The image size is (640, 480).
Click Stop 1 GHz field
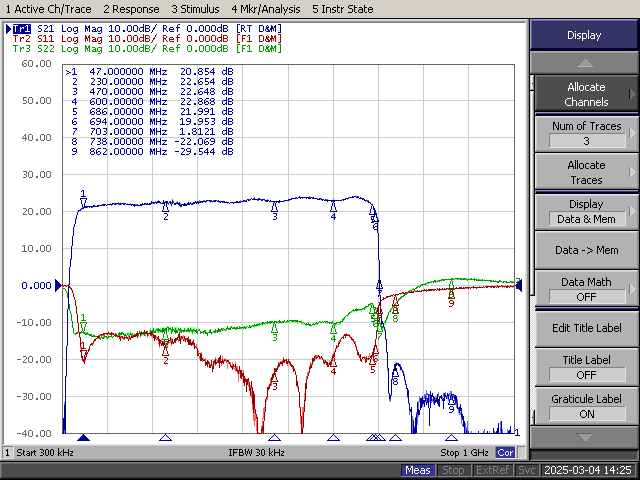[464, 453]
